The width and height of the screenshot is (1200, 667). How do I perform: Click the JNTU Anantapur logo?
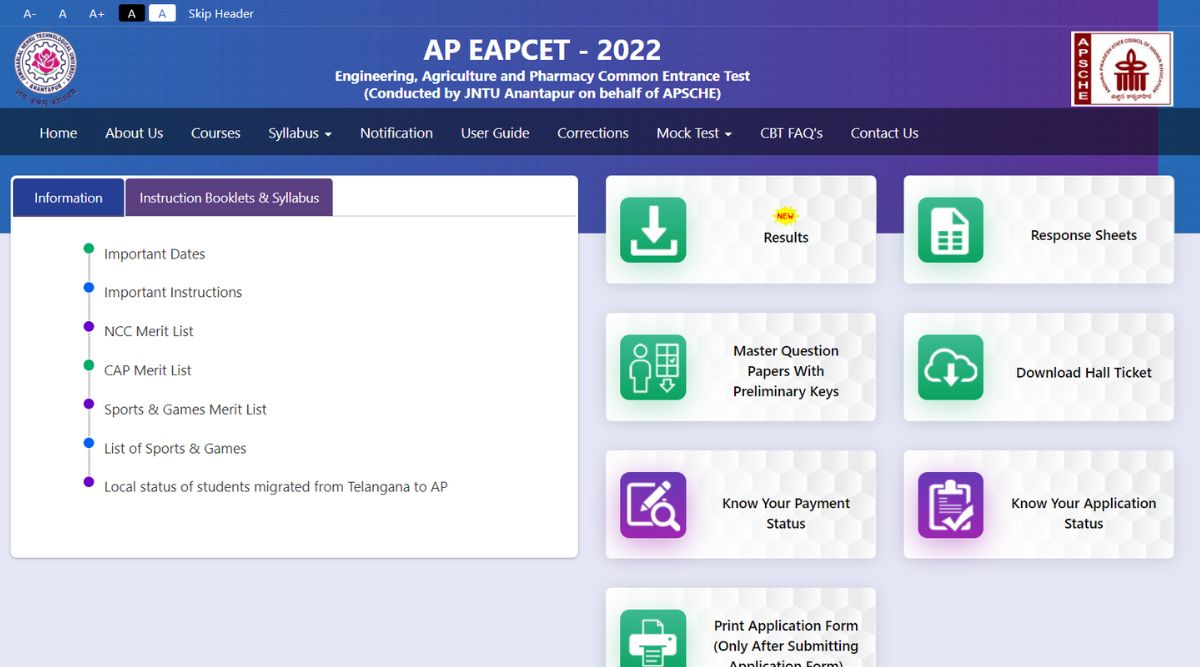[x=45, y=67]
